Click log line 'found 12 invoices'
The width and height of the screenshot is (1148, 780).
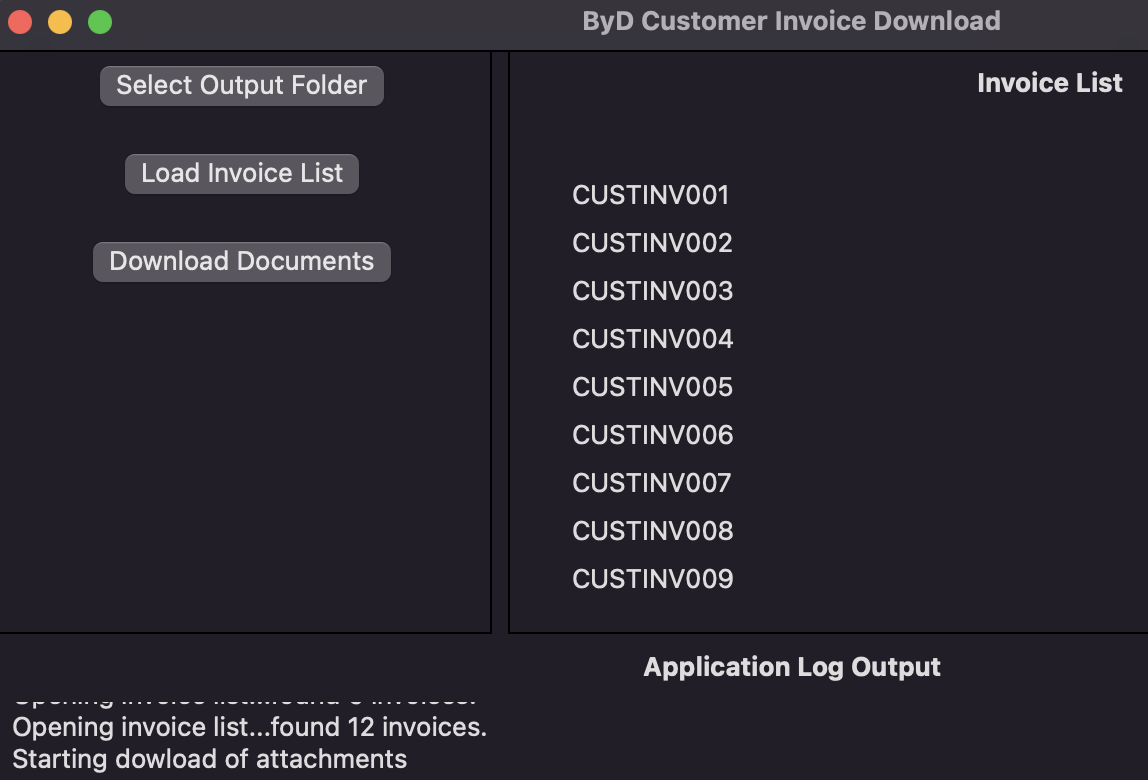[250, 727]
